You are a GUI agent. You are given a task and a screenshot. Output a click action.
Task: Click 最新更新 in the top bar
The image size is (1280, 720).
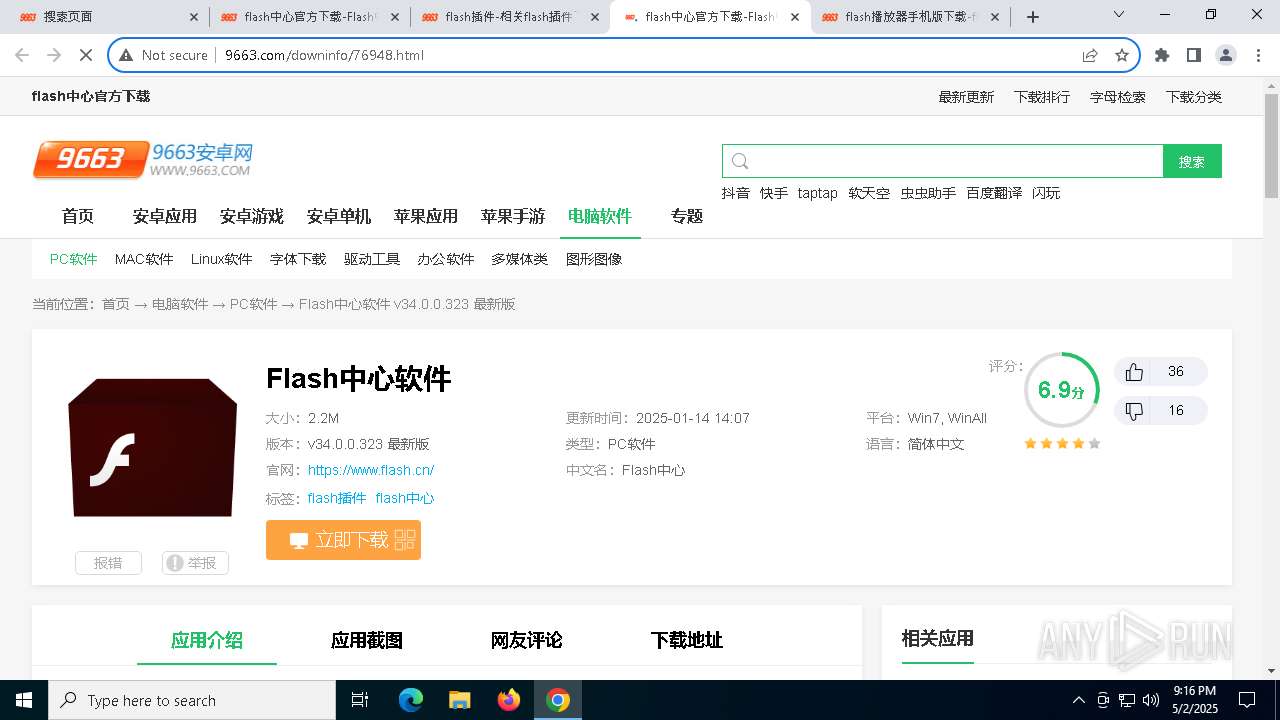pos(966,97)
